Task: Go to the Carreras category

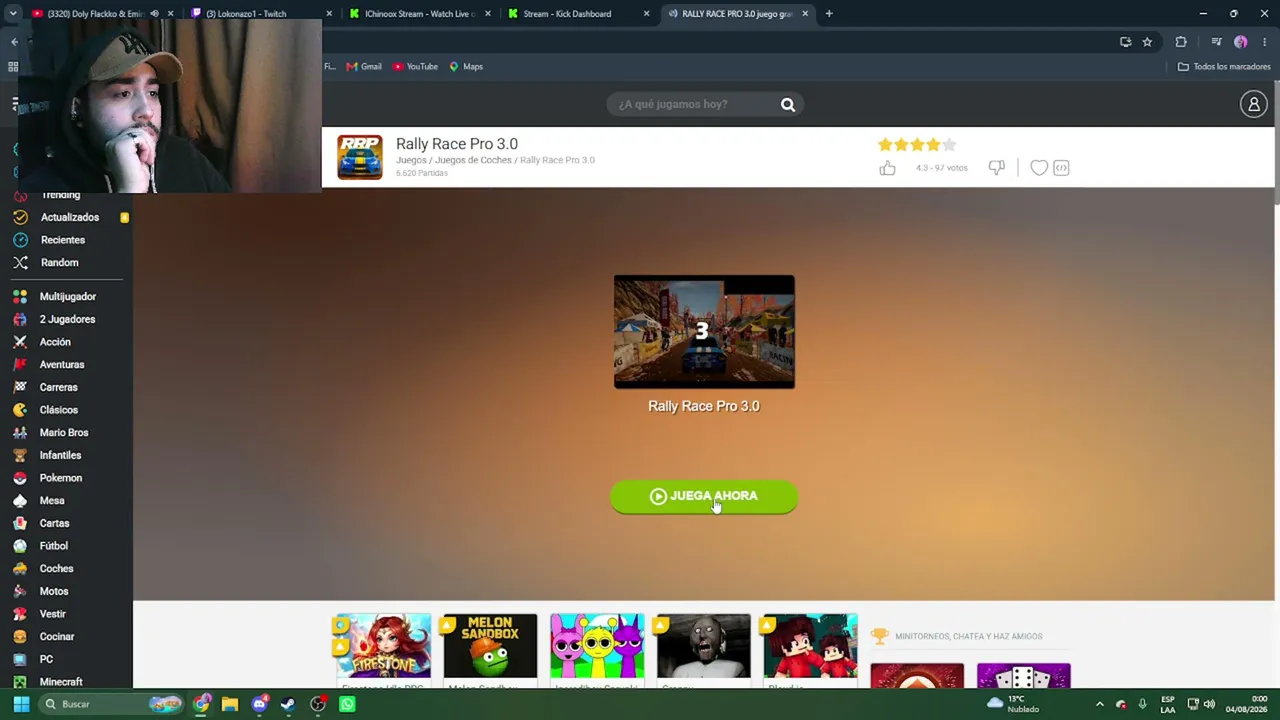Action: [x=58, y=387]
